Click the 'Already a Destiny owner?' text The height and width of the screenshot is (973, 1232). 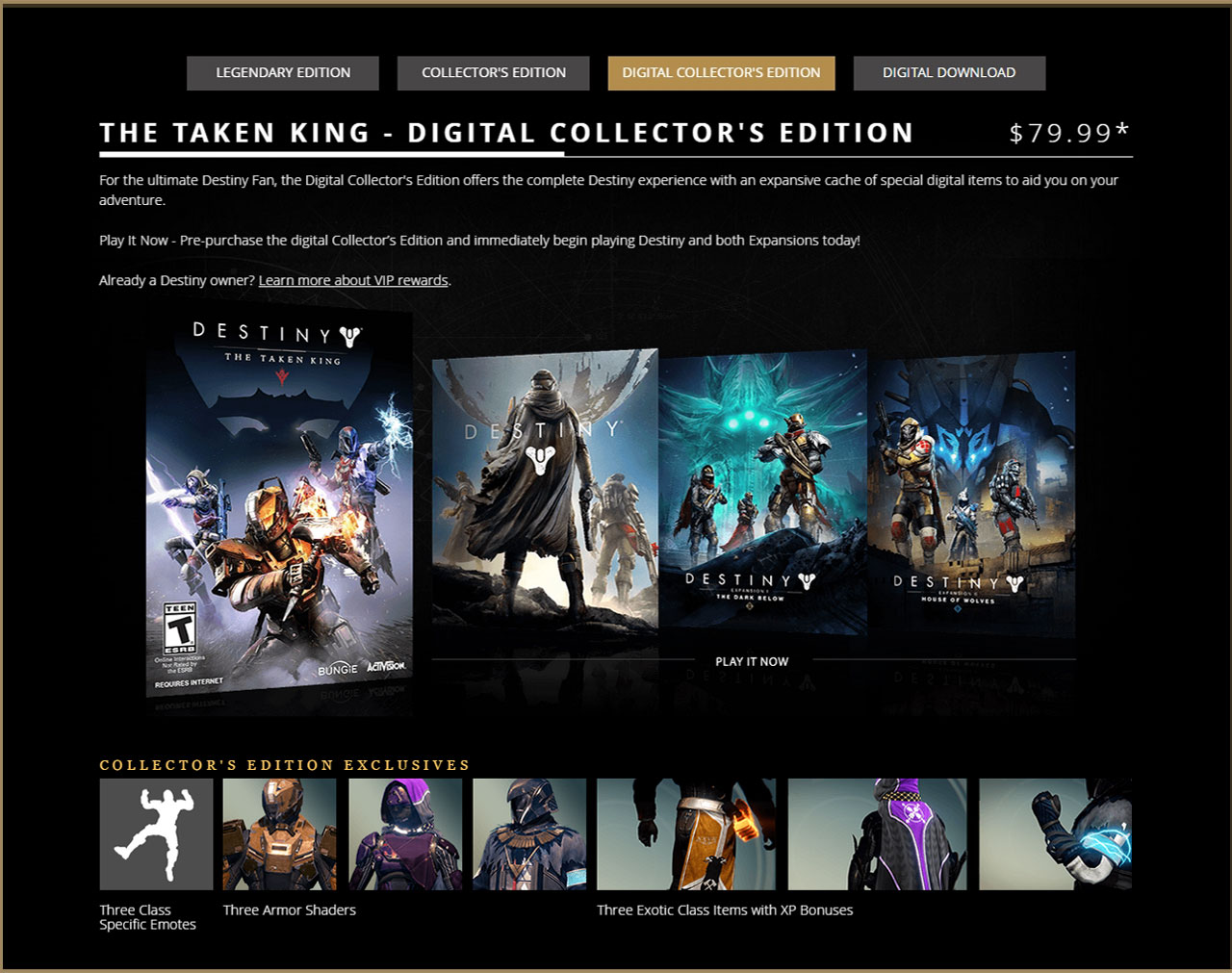click(x=177, y=280)
